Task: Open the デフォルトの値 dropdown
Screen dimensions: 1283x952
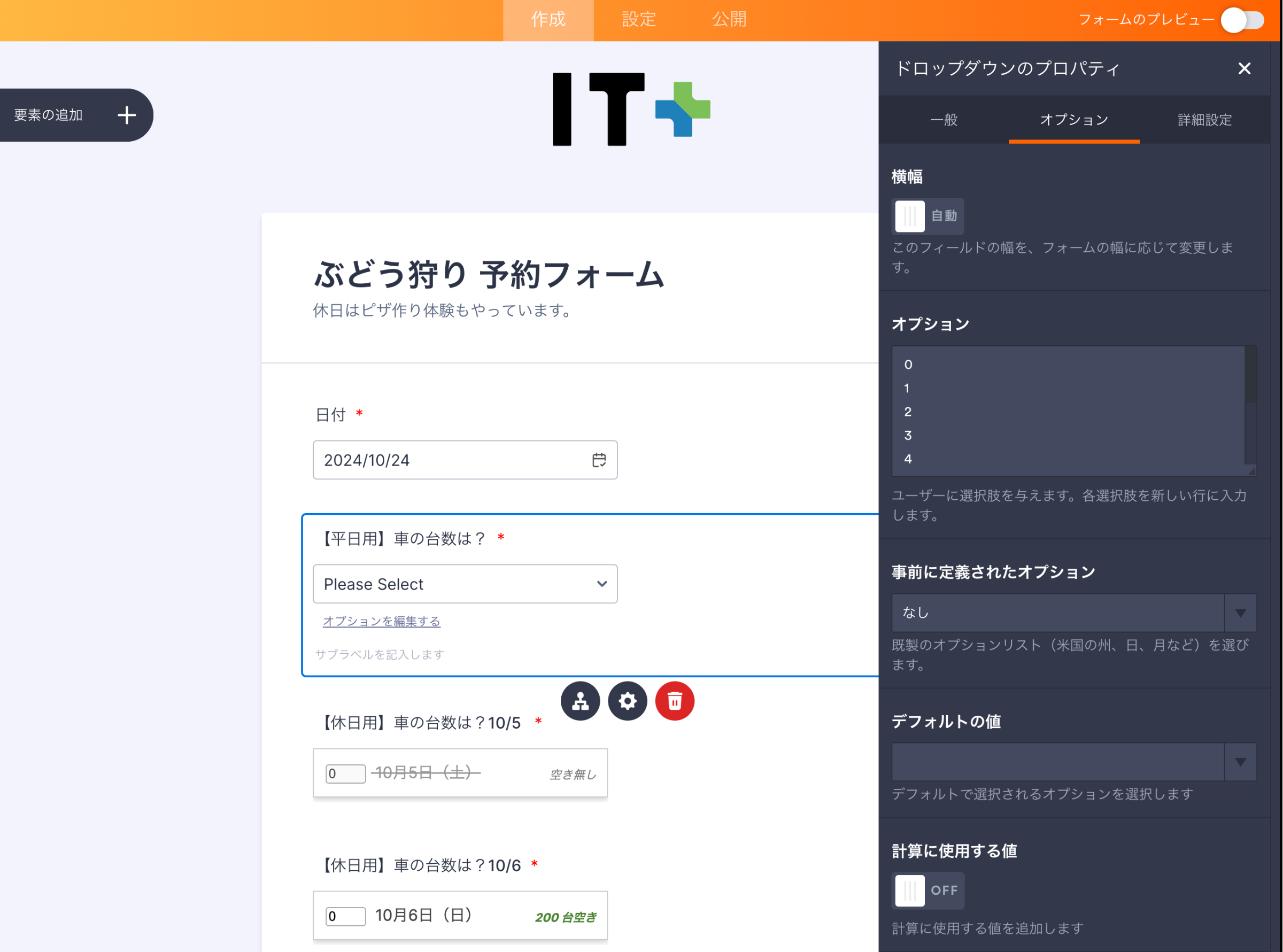Action: click(x=1240, y=762)
